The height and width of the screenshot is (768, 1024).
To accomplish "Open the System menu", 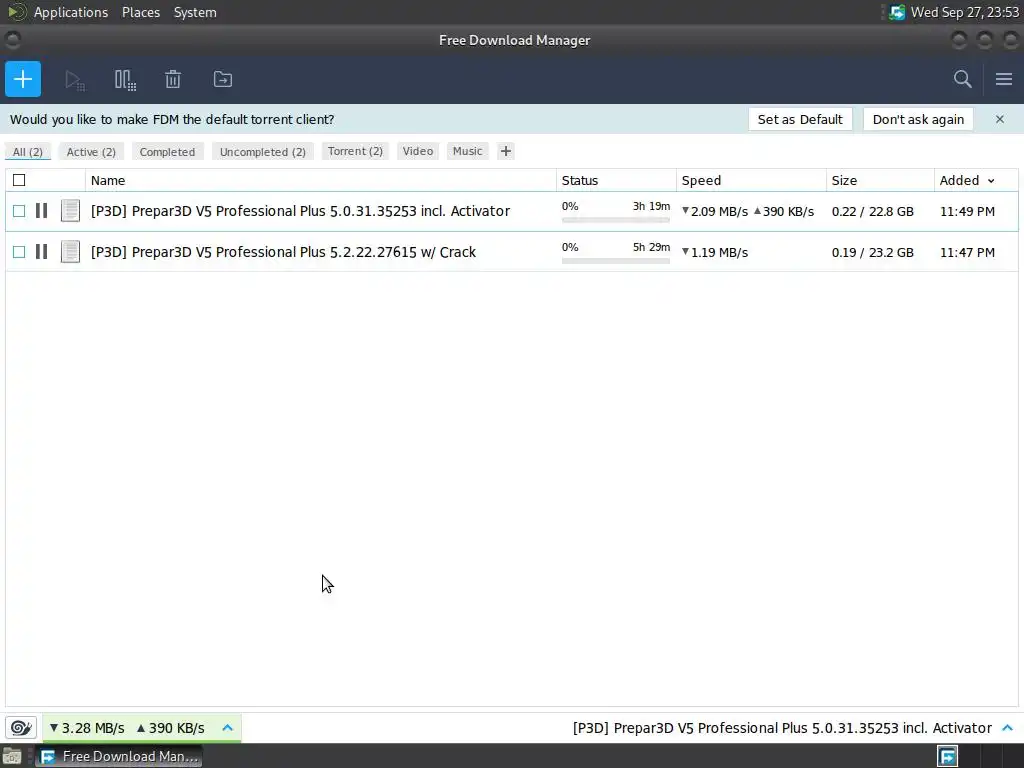I will point(195,12).
